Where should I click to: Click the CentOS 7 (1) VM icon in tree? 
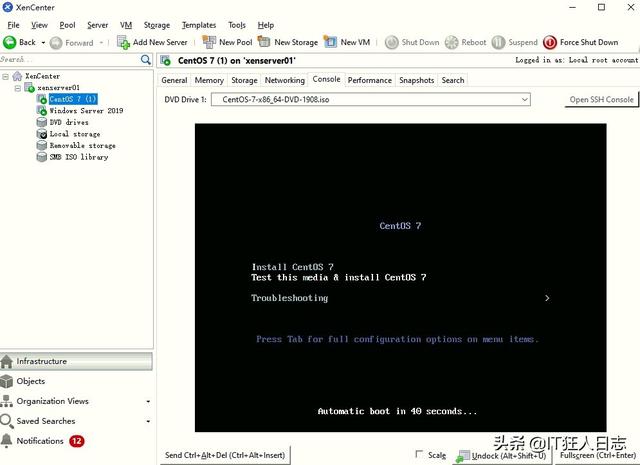click(42, 99)
